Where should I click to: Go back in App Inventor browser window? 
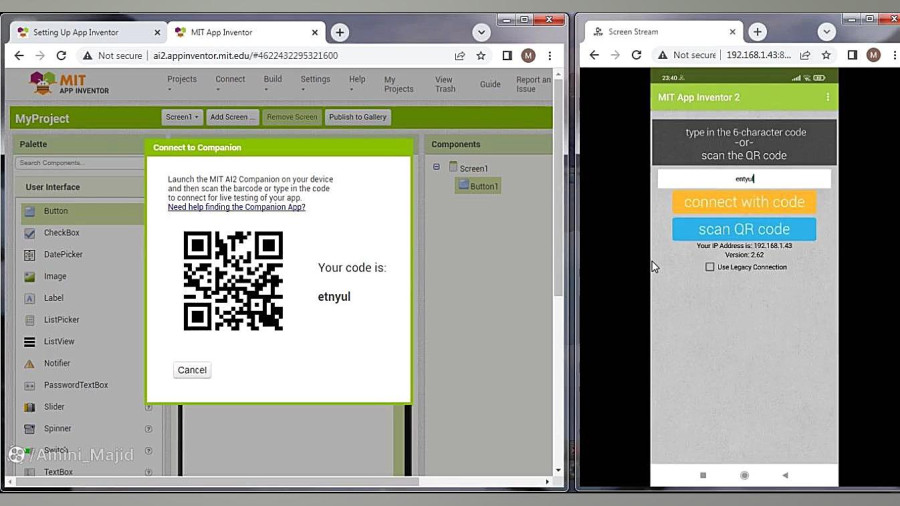pyautogui.click(x=19, y=56)
